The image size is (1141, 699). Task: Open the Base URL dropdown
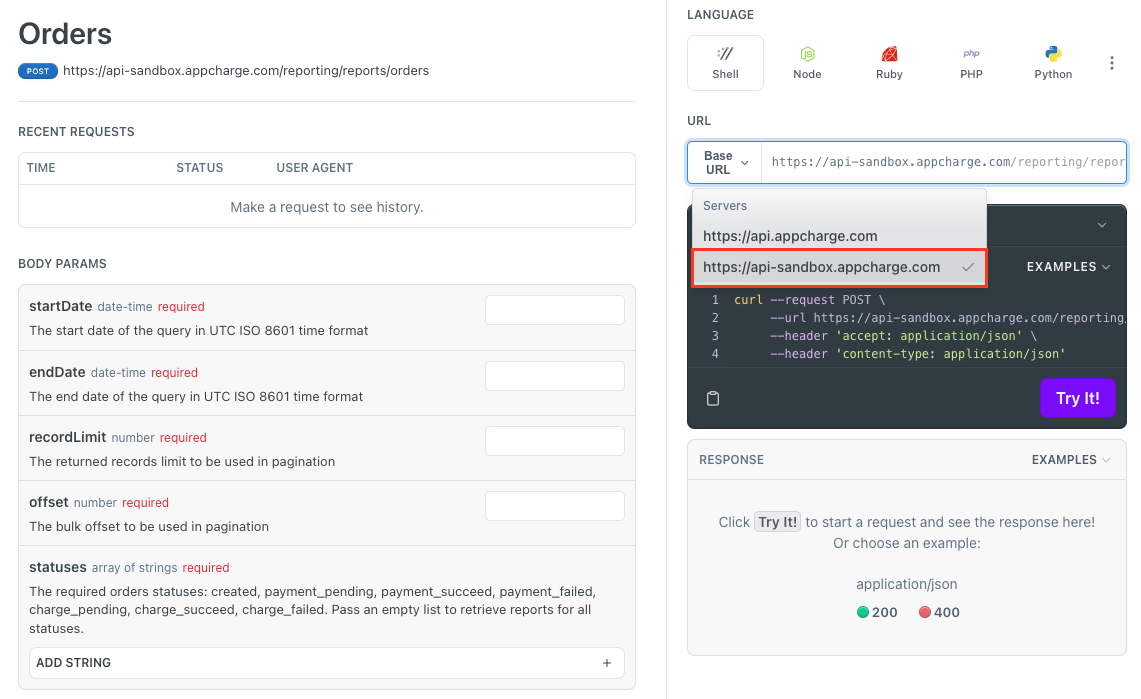(x=725, y=162)
